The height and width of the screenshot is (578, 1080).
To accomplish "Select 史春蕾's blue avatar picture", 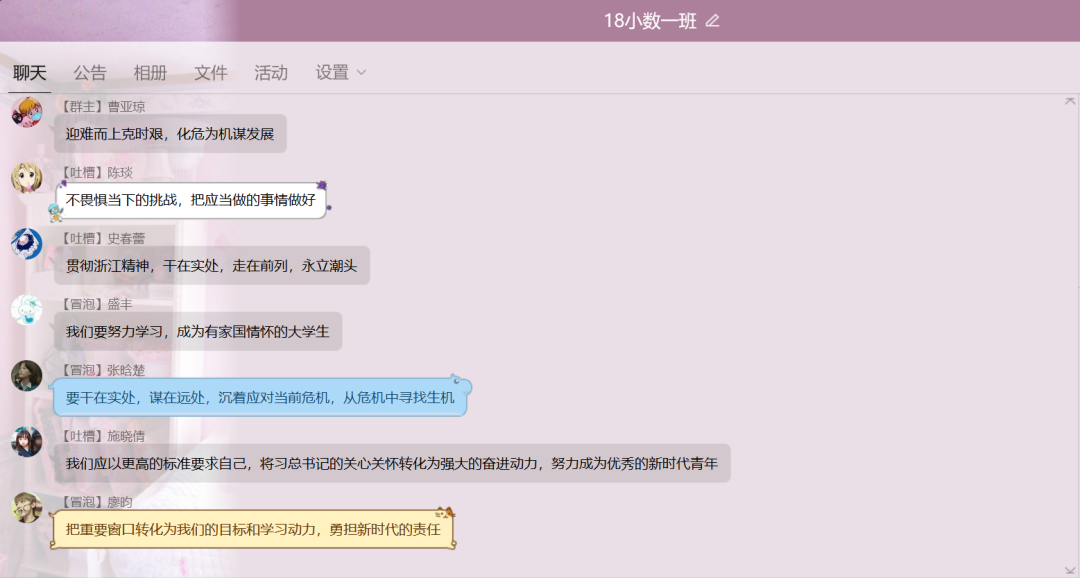I will click(27, 244).
